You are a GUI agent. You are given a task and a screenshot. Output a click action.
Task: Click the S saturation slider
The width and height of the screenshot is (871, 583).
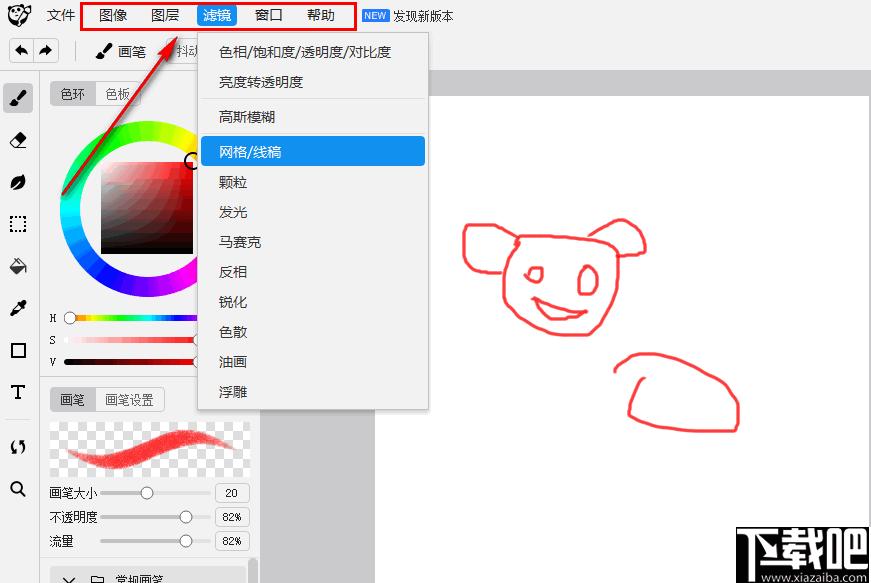[x=131, y=340]
